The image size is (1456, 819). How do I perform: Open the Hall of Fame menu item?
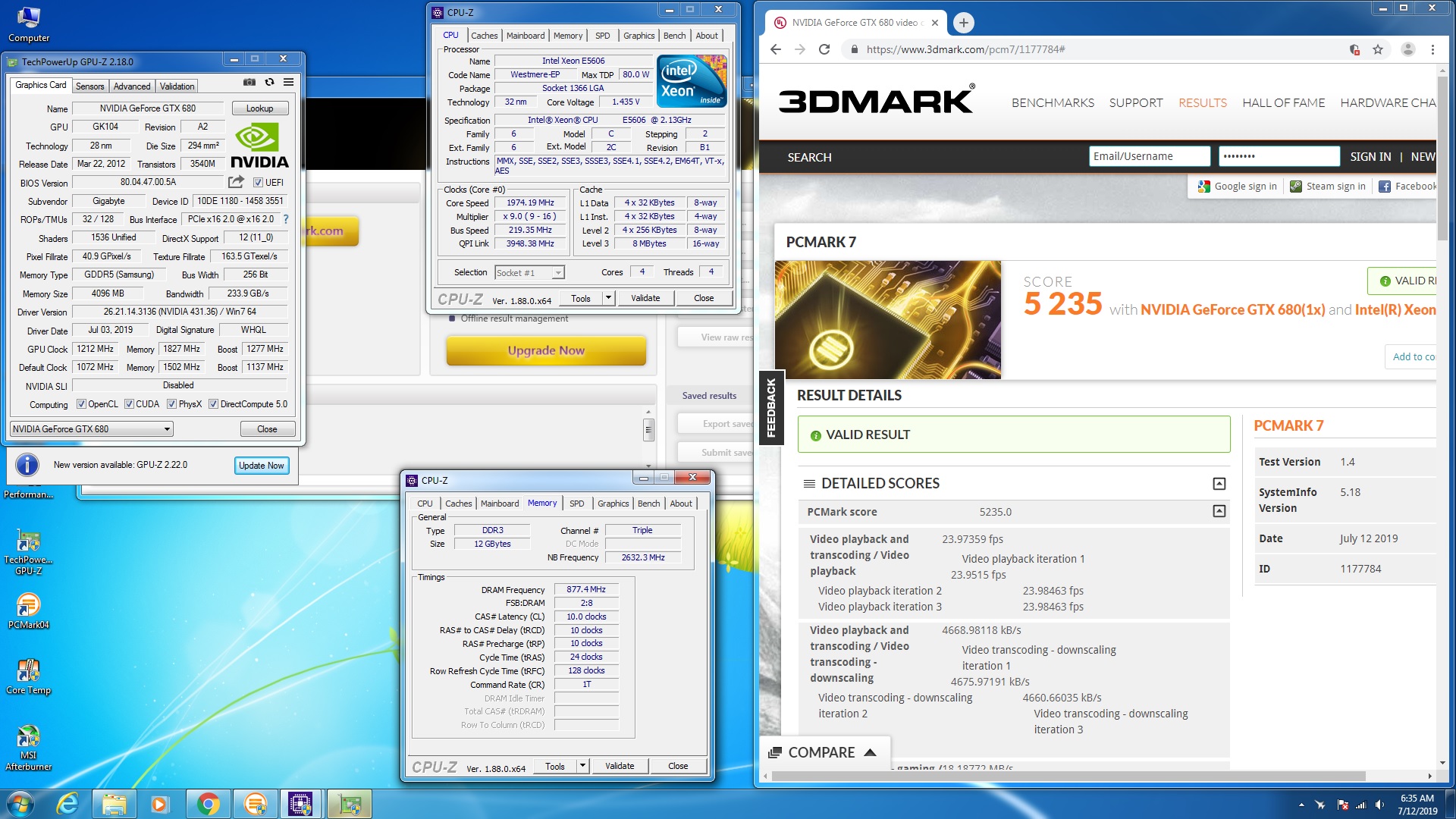point(1283,102)
